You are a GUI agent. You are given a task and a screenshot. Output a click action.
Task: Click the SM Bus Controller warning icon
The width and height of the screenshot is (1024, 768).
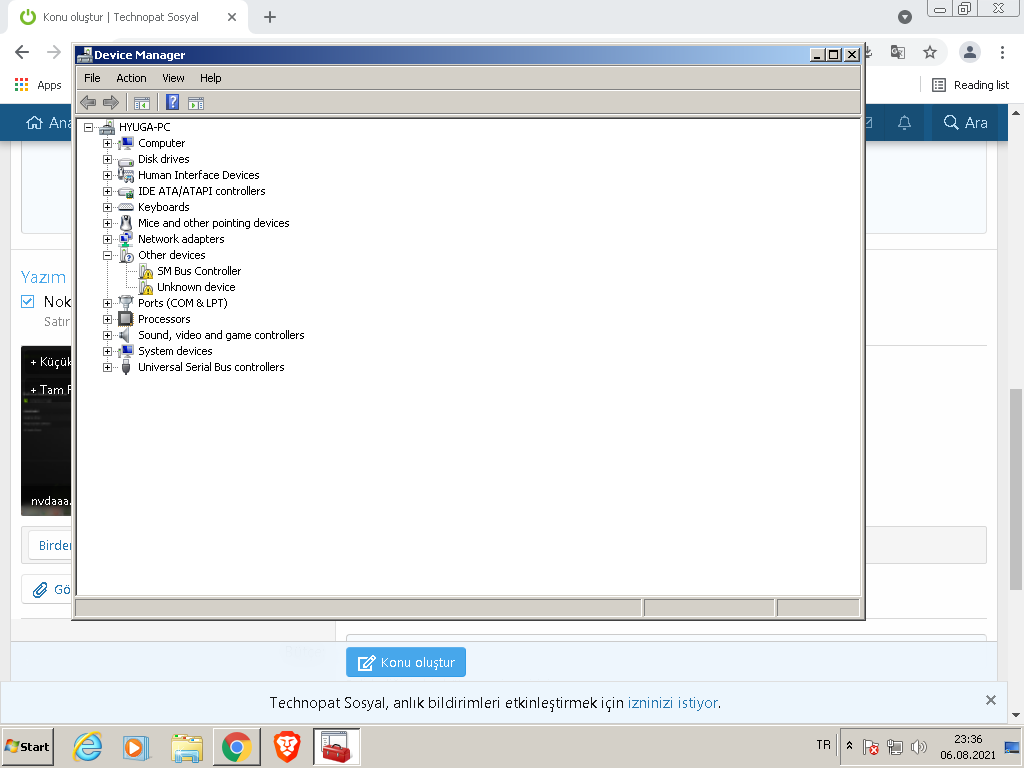[147, 271]
